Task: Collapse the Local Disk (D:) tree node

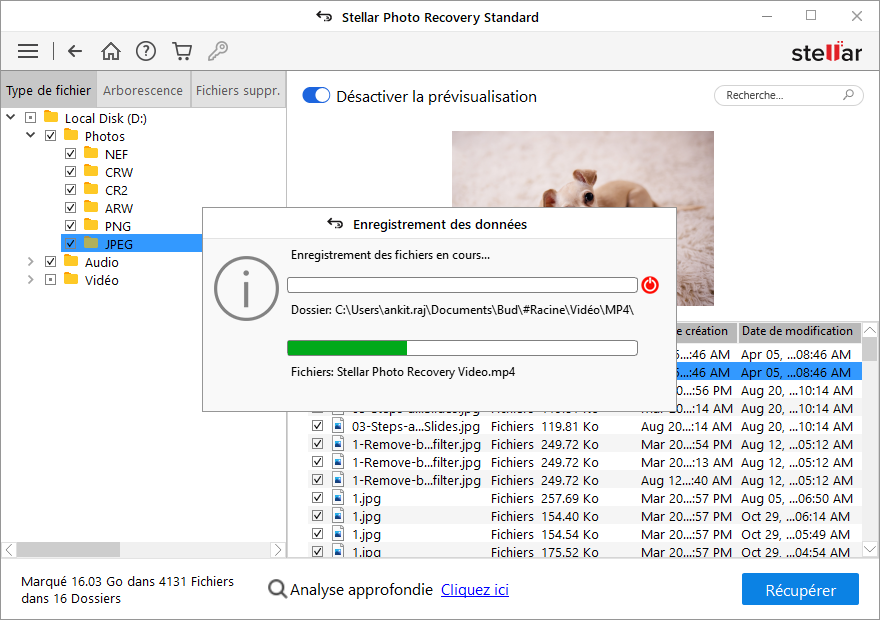Action: pos(11,118)
